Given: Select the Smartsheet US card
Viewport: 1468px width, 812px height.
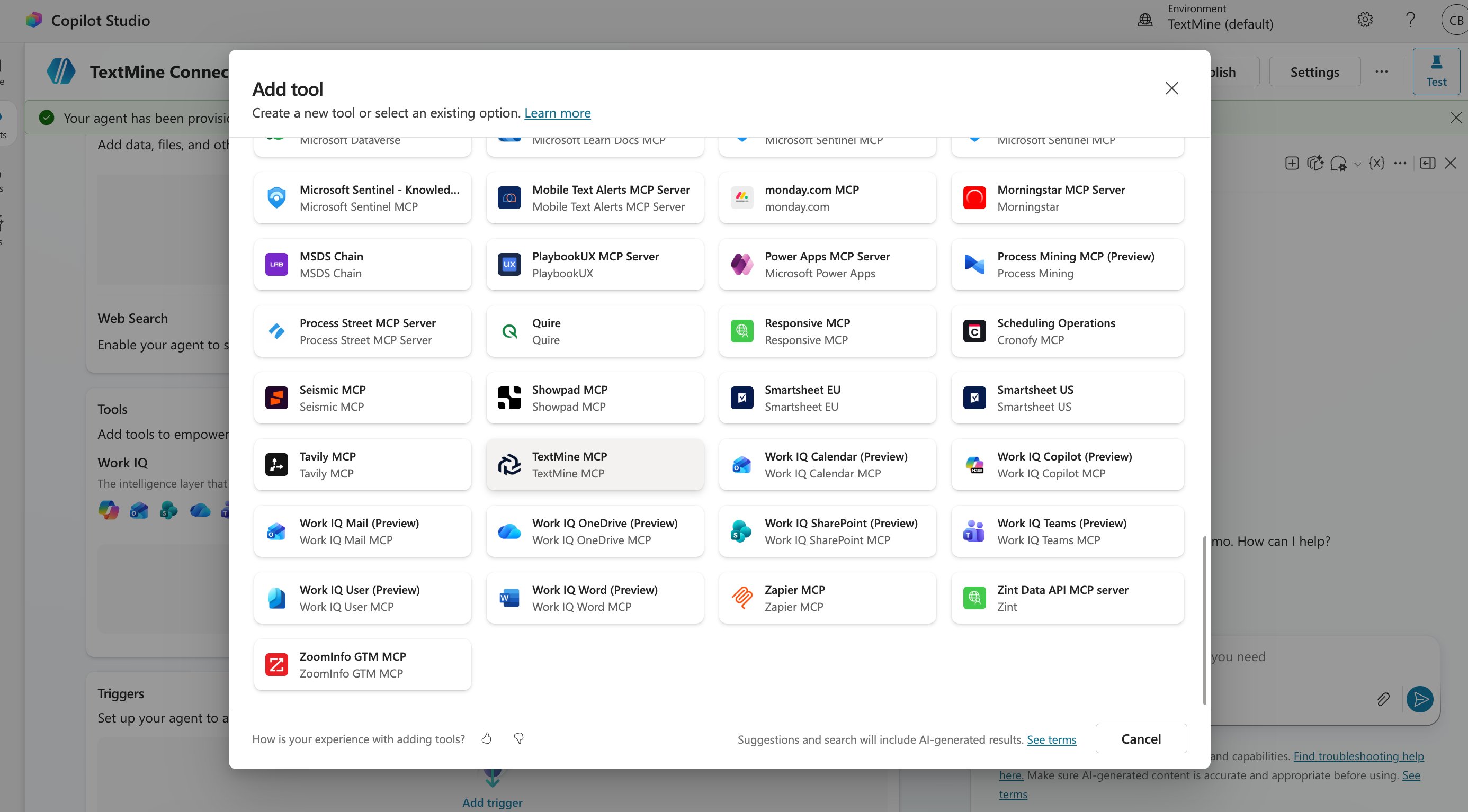Looking at the screenshot, I should (1068, 398).
